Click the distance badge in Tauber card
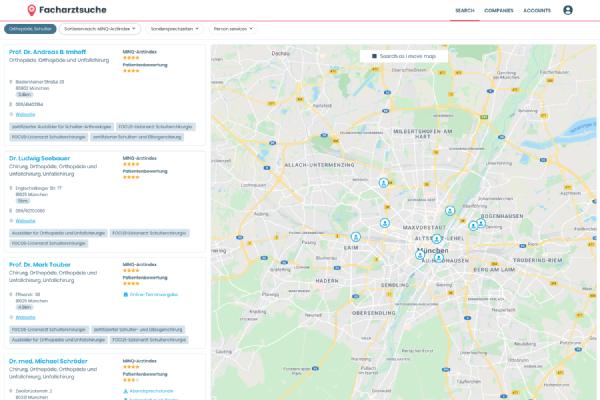600x400 pixels. coord(24,307)
